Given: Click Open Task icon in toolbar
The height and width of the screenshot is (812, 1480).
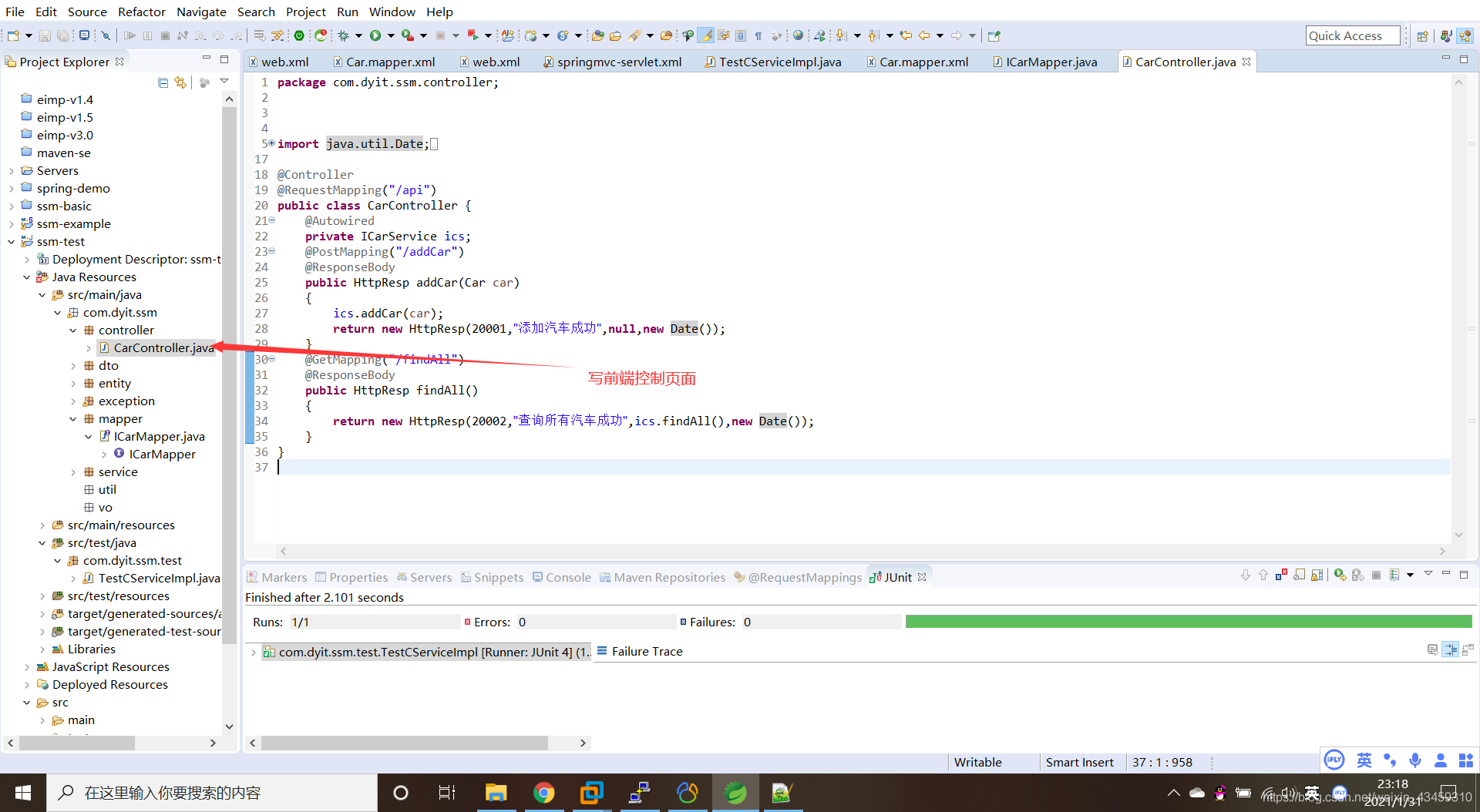Looking at the screenshot, I should point(615,35).
